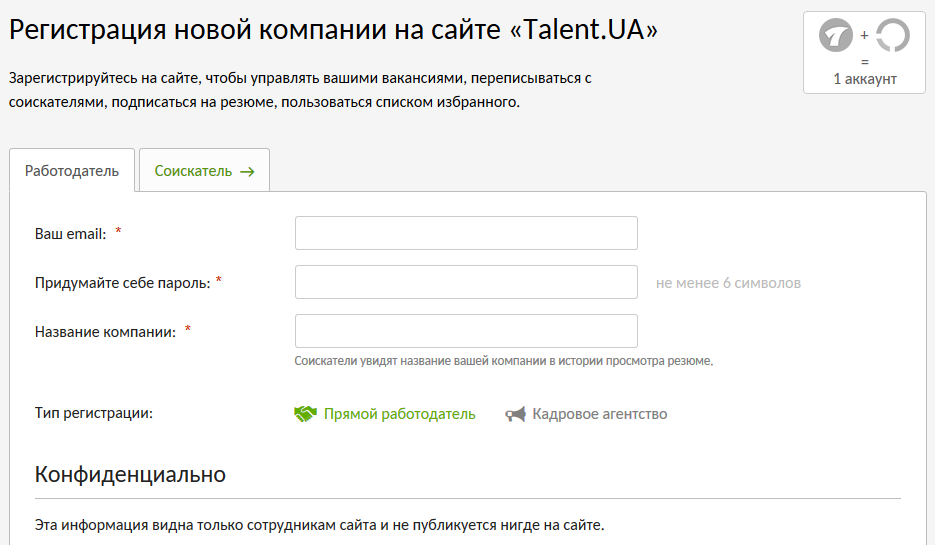Image resolution: width=935 pixels, height=545 pixels.
Task: Open the Соискатель tab
Action: [204, 171]
